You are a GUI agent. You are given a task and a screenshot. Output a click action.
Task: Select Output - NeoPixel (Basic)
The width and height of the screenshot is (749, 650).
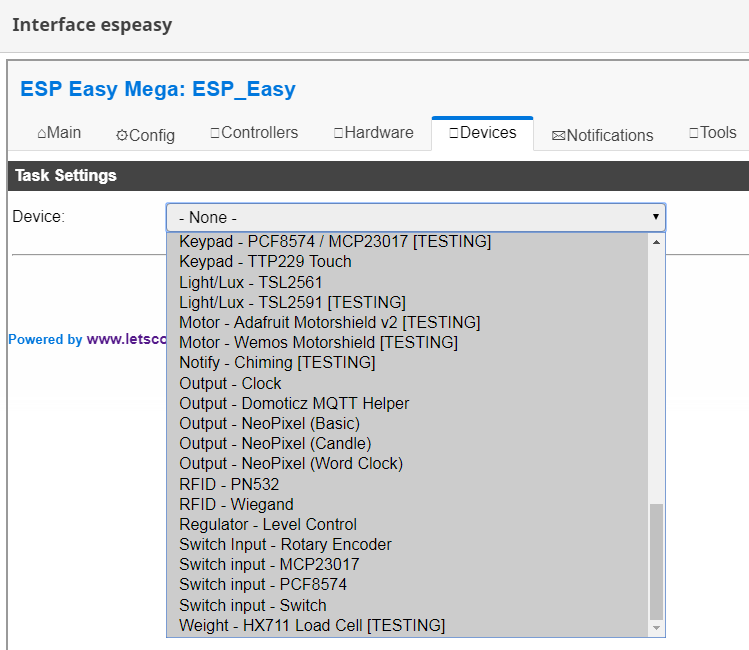[408, 423]
